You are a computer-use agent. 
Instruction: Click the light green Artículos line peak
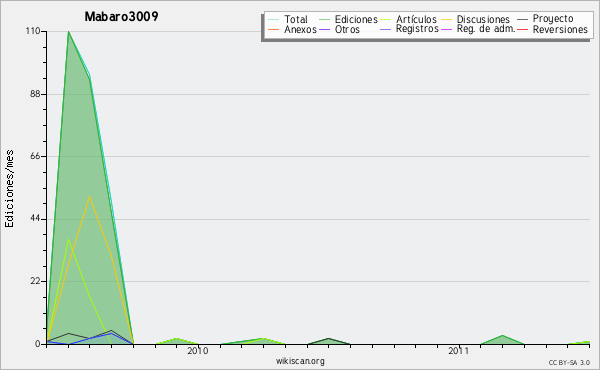coord(68,240)
